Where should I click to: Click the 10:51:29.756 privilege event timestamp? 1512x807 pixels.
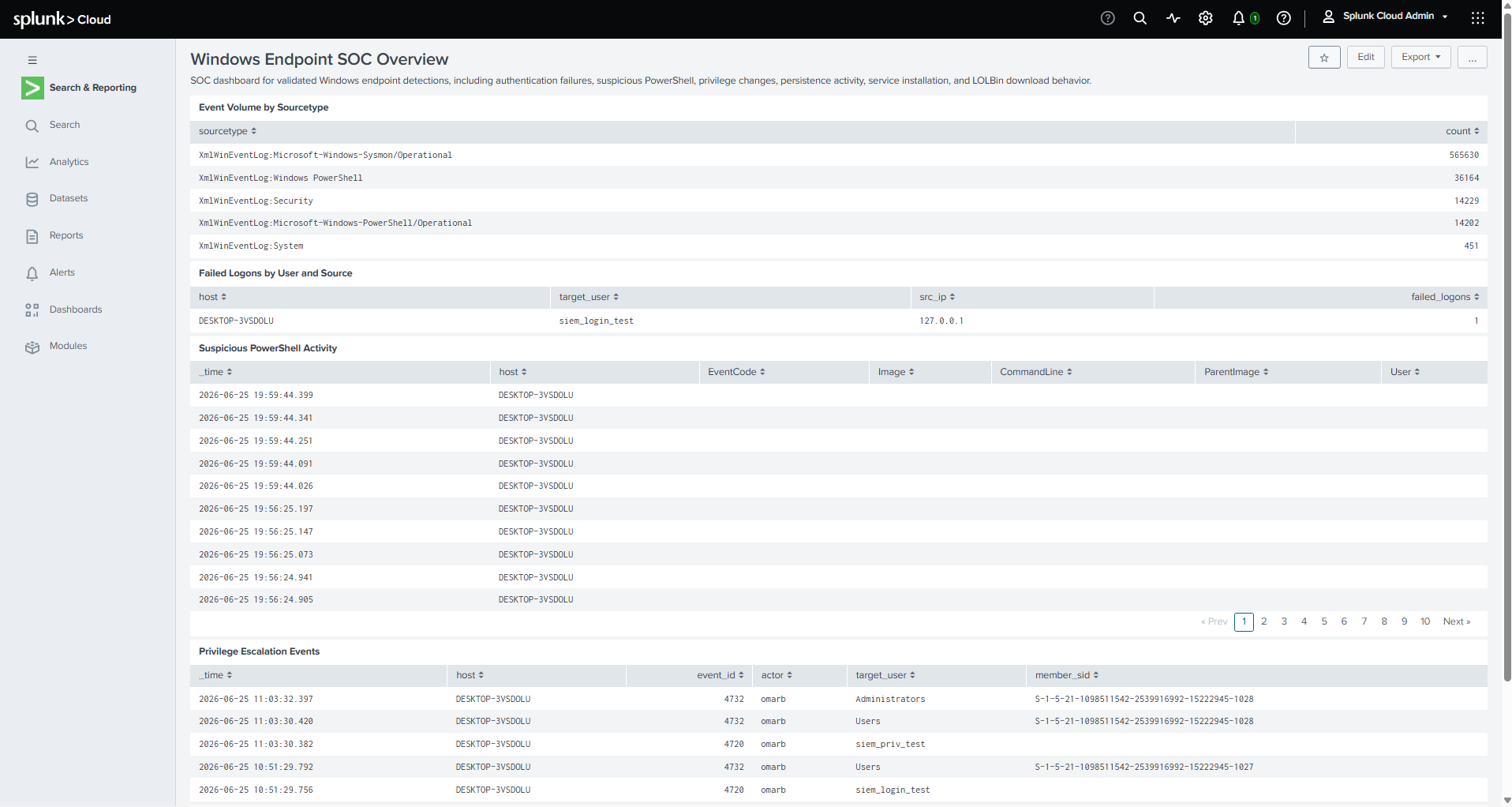(x=256, y=790)
